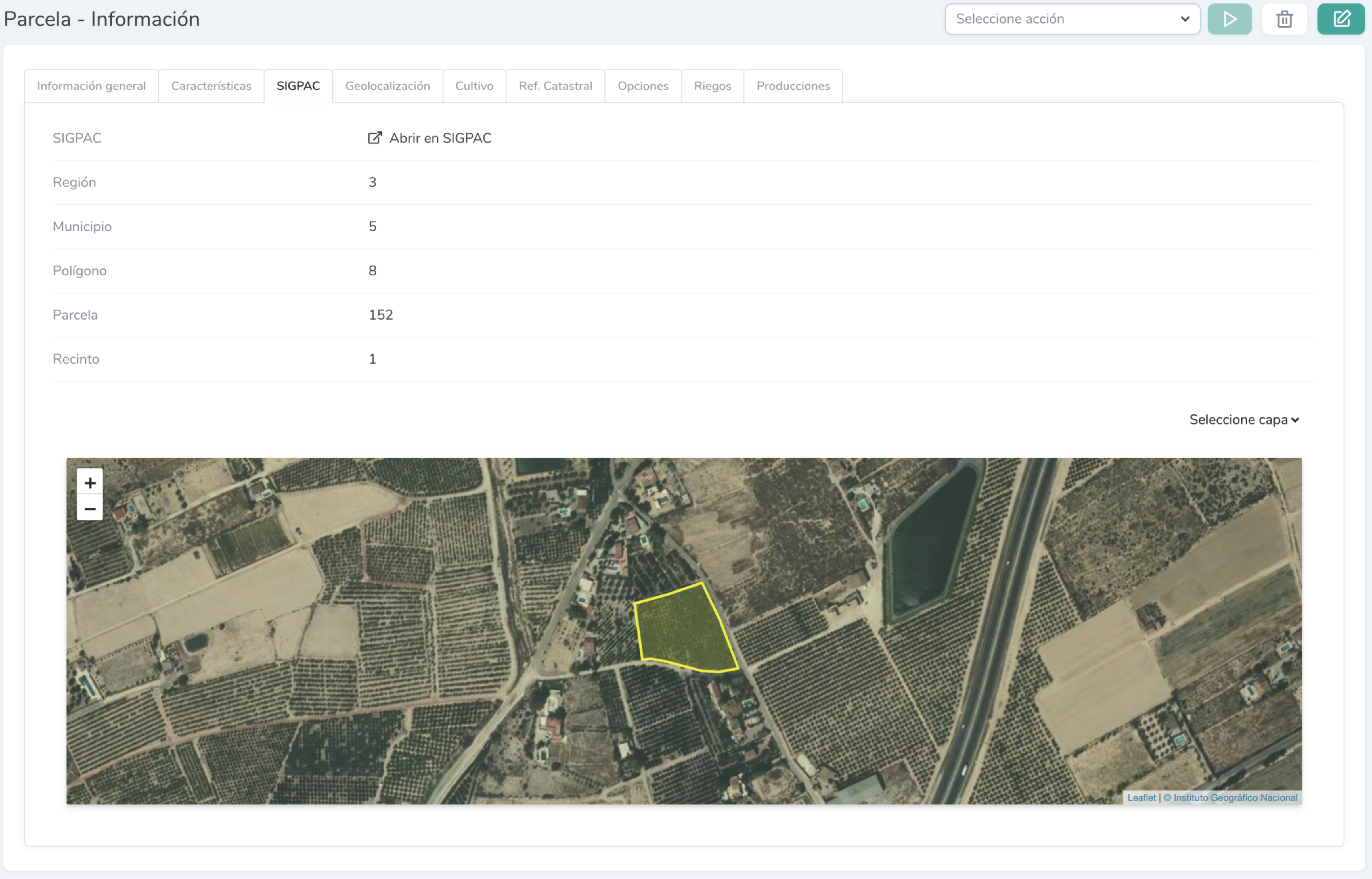The image size is (1372, 879).
Task: Click the Municipio value 5
Action: click(x=372, y=226)
